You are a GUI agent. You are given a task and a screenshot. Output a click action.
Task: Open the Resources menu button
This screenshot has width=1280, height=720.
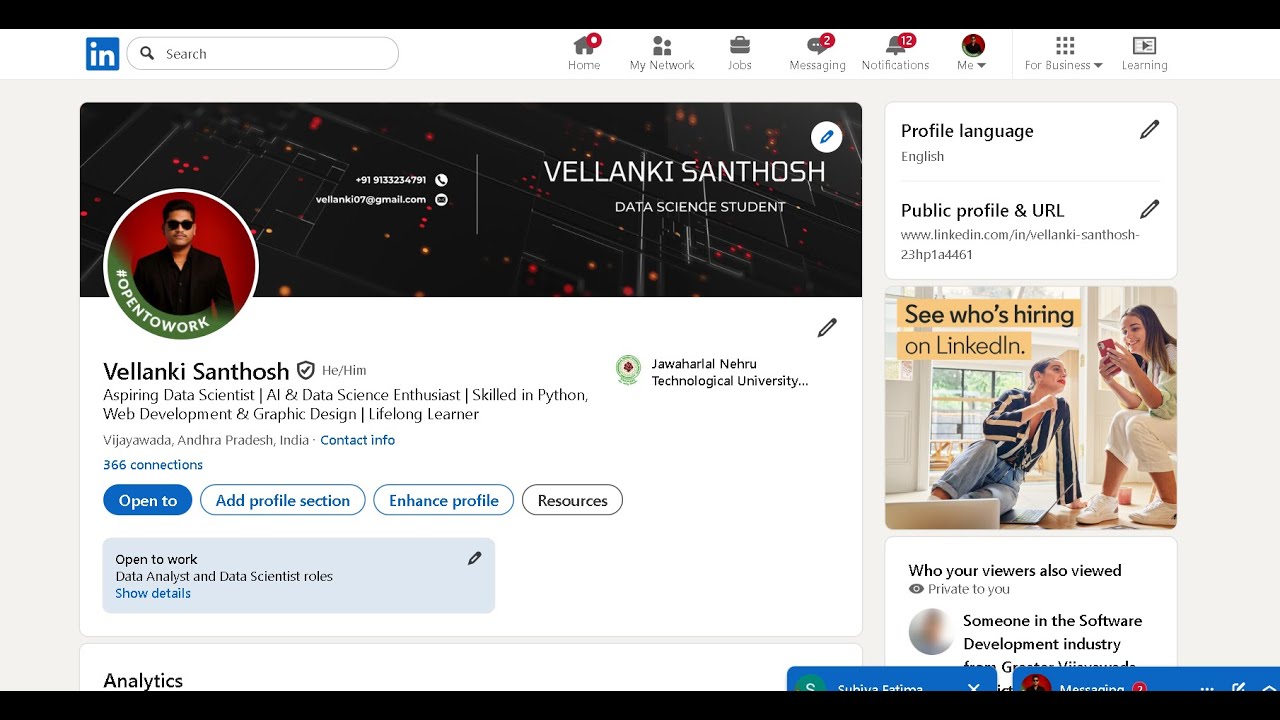(x=572, y=500)
